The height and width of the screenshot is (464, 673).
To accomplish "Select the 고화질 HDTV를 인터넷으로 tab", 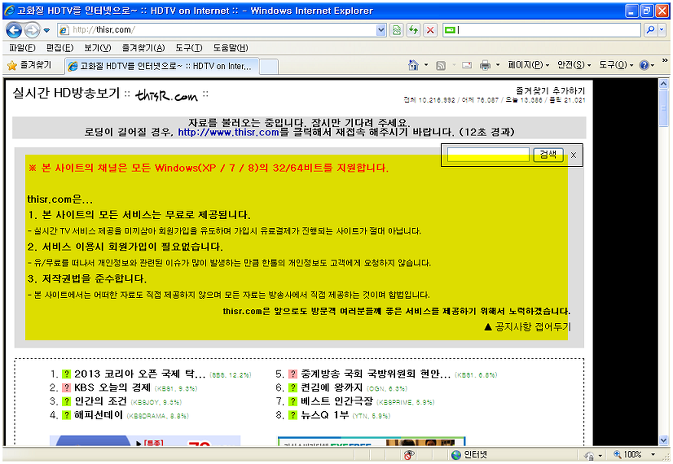I will click(161, 66).
